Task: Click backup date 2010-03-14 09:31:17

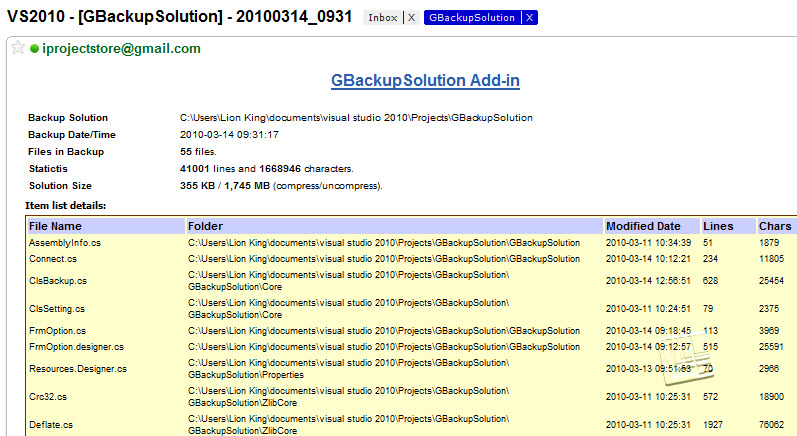Action: pyautogui.click(x=229, y=135)
